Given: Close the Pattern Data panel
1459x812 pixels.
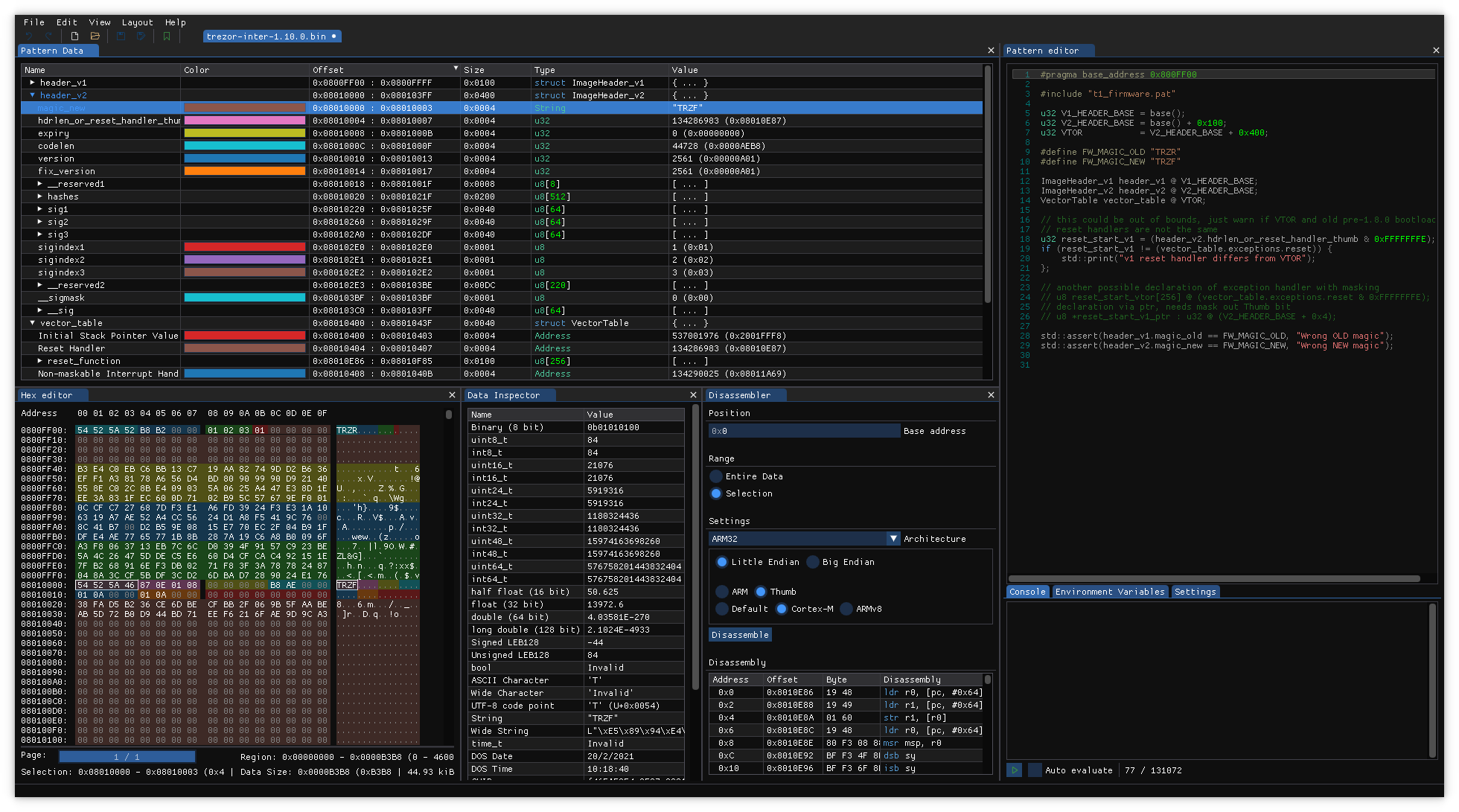Looking at the screenshot, I should pyautogui.click(x=991, y=51).
